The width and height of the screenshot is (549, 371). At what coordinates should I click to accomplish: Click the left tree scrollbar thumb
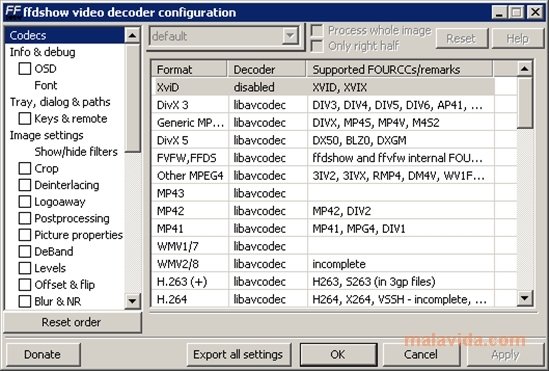point(132,98)
